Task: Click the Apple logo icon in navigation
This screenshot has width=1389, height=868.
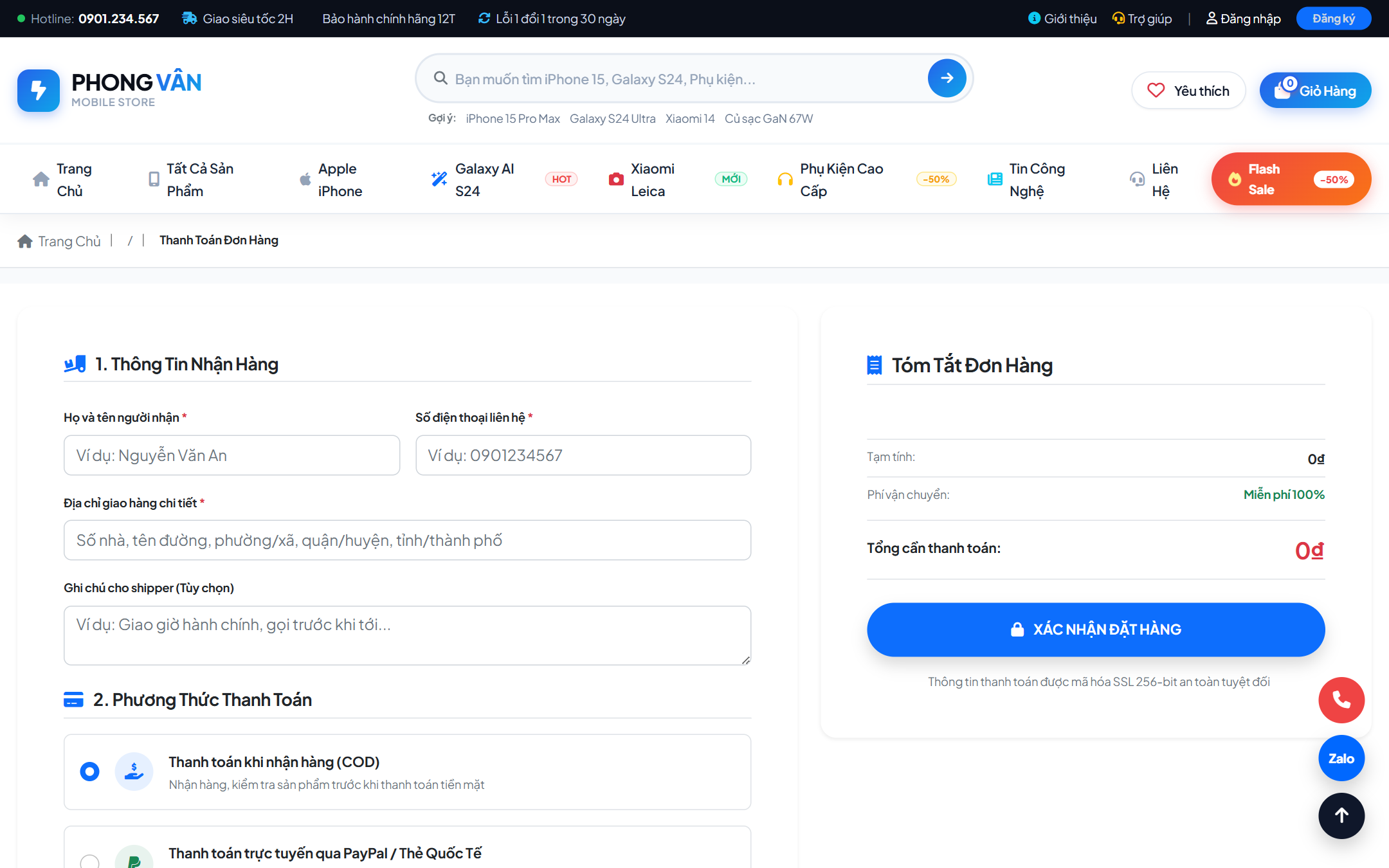Action: click(305, 179)
